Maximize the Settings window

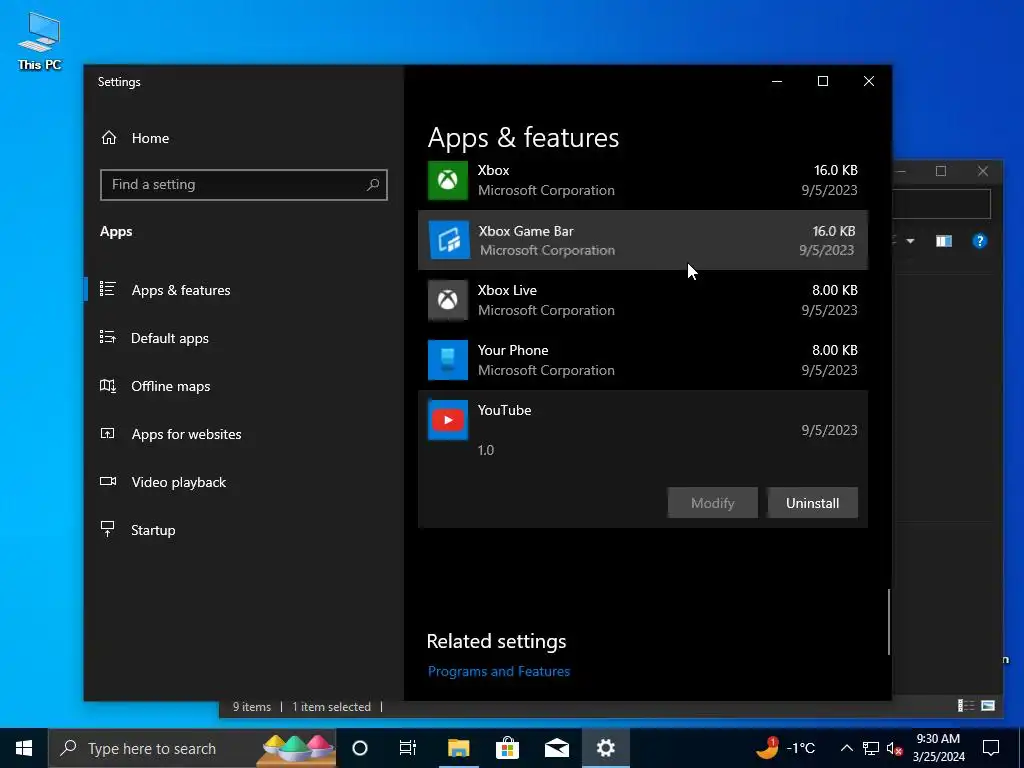click(823, 81)
